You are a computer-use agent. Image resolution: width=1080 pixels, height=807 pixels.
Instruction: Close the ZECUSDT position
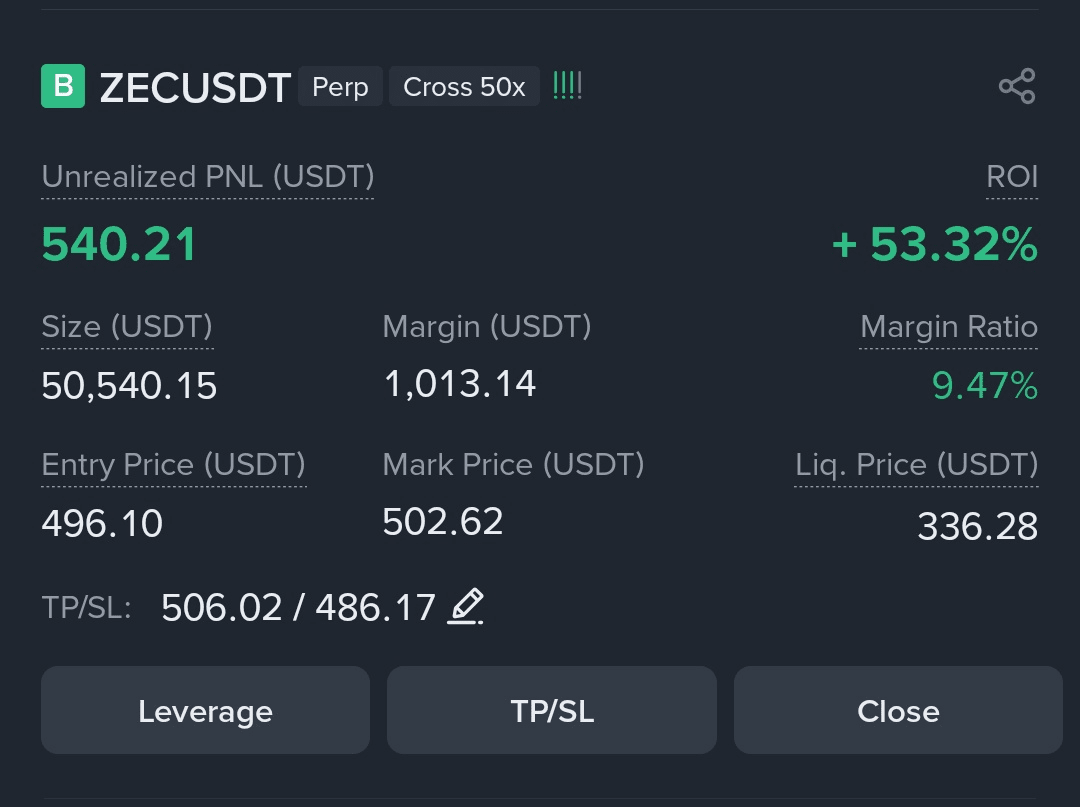(x=897, y=711)
